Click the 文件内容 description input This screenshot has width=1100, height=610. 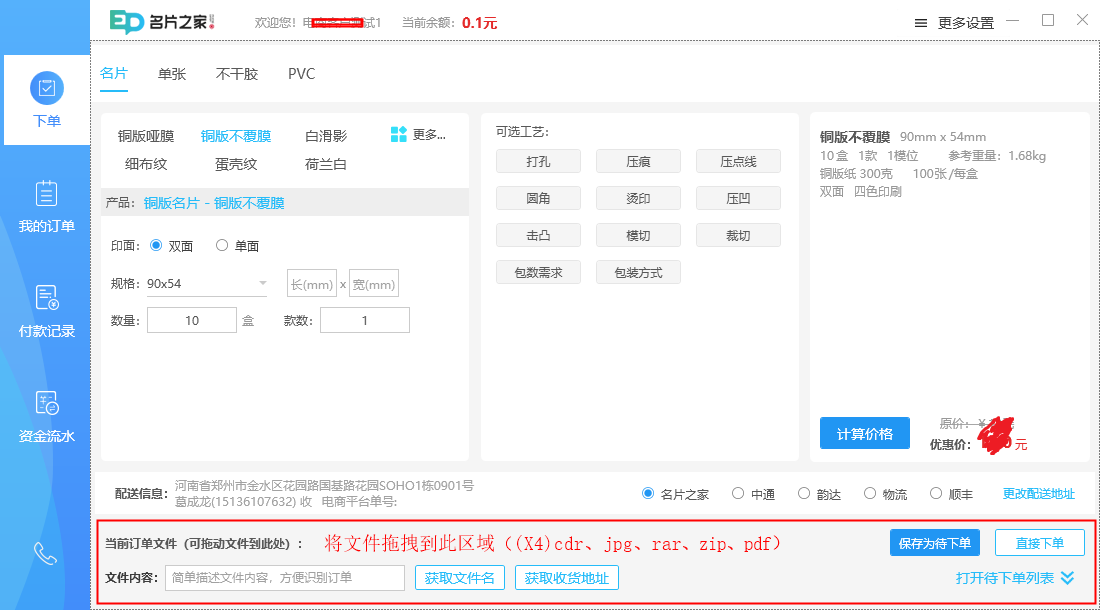[x=285, y=578]
